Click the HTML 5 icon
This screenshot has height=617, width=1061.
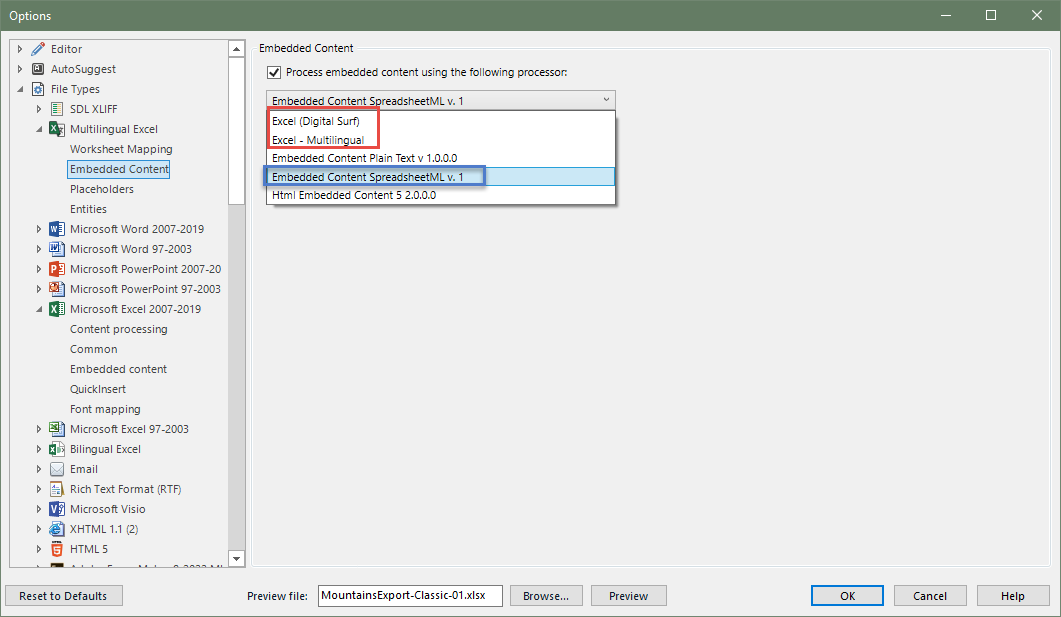pyautogui.click(x=57, y=549)
